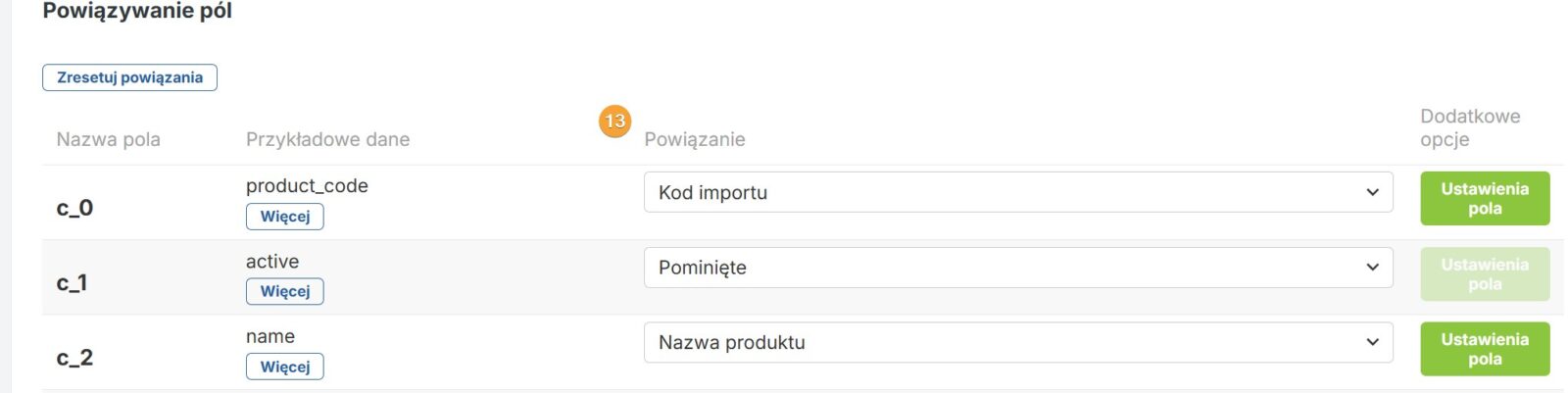The height and width of the screenshot is (393, 1568).
Task: Click the Powiązywanie pól heading
Action: coord(137,12)
